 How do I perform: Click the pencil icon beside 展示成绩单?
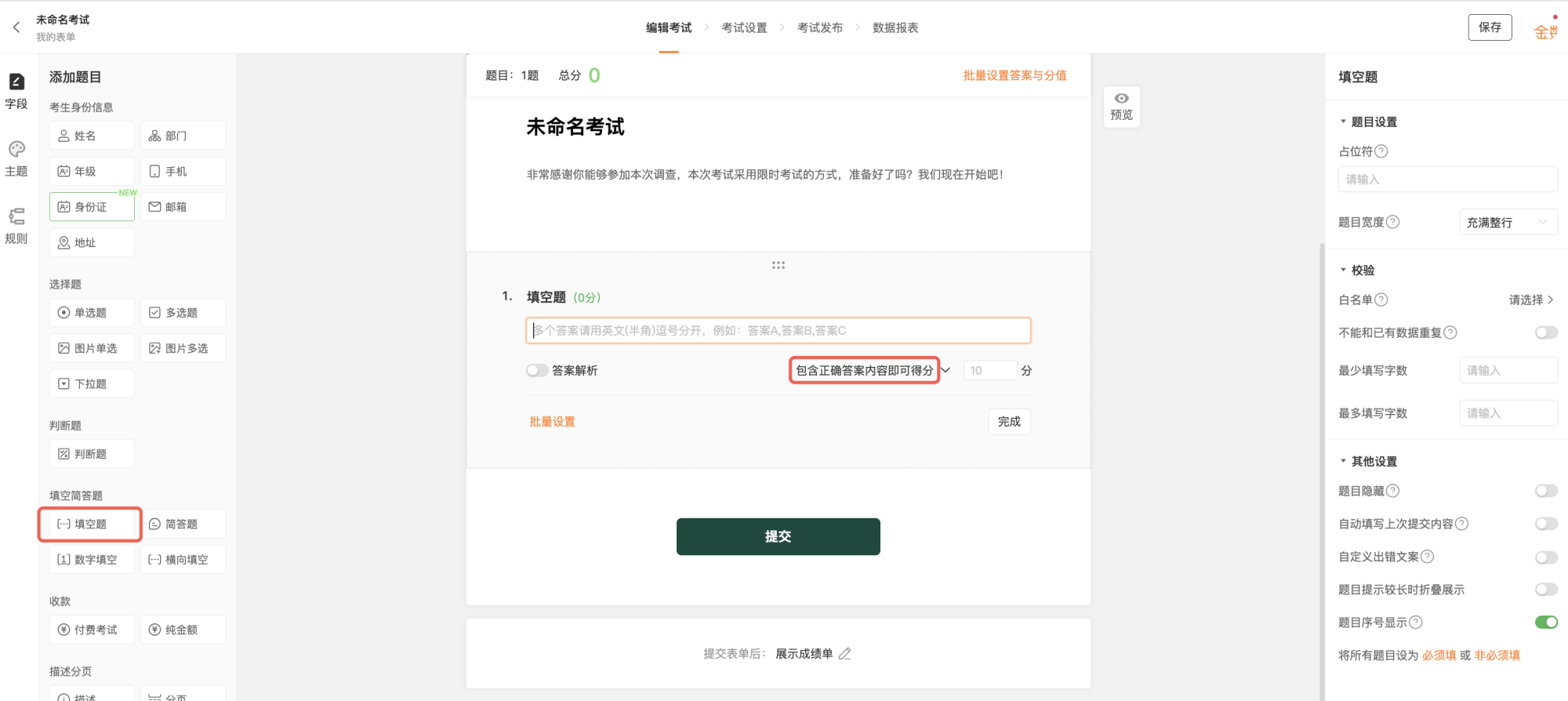[844, 654]
